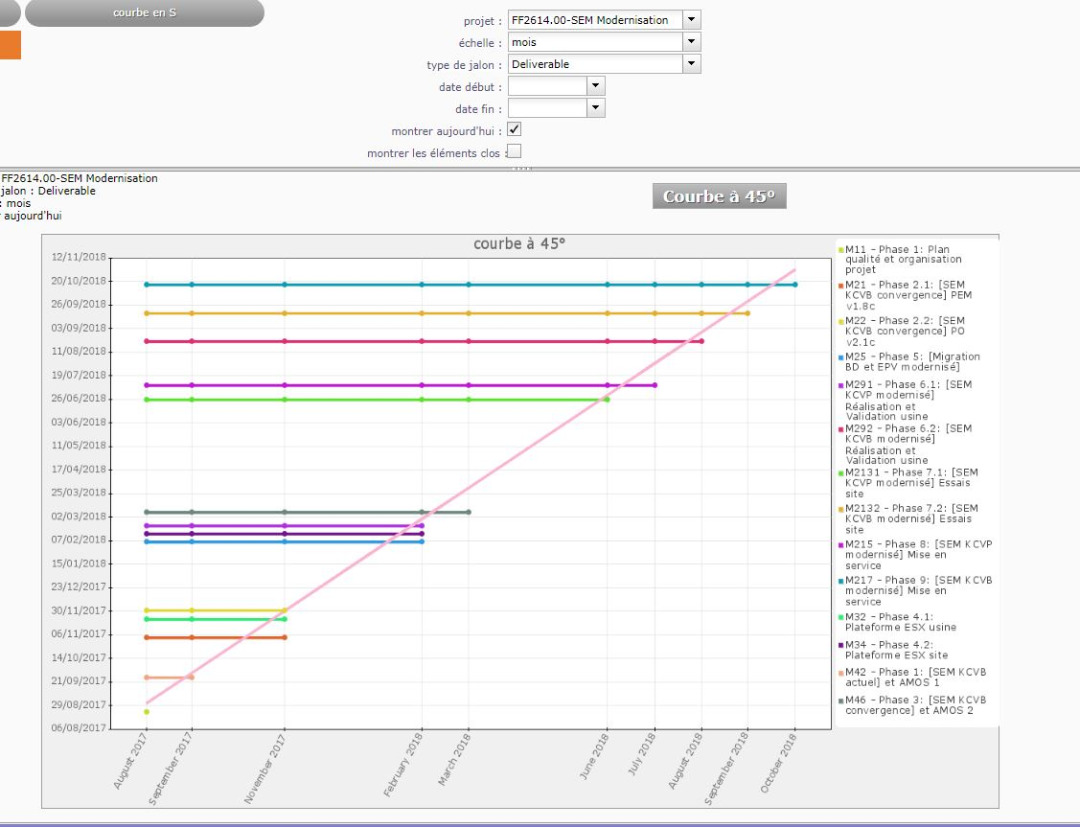Open the projet dropdown arrow
The image size is (1080, 827).
tap(691, 20)
